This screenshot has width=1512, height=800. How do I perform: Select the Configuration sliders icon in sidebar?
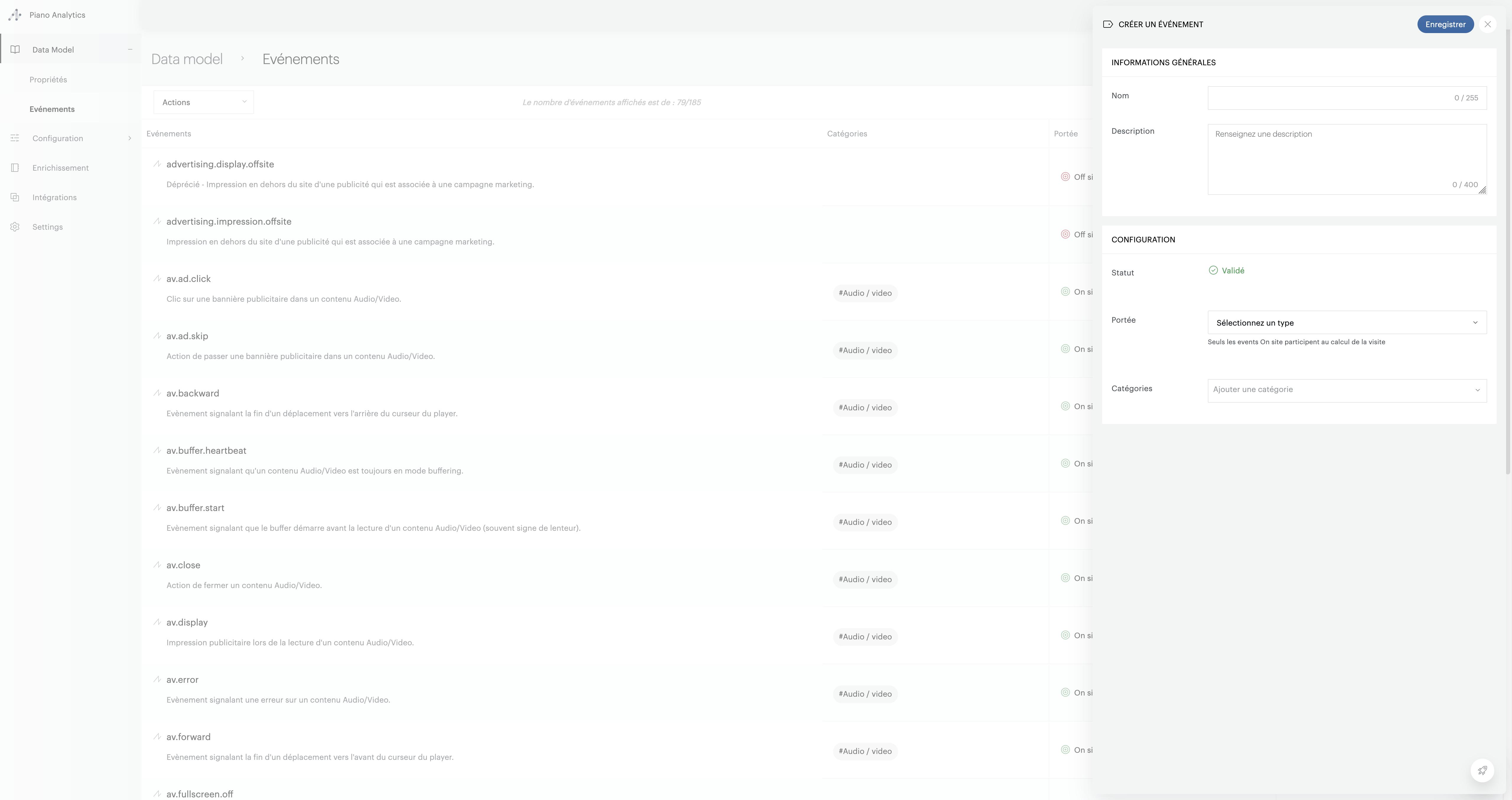coord(15,138)
